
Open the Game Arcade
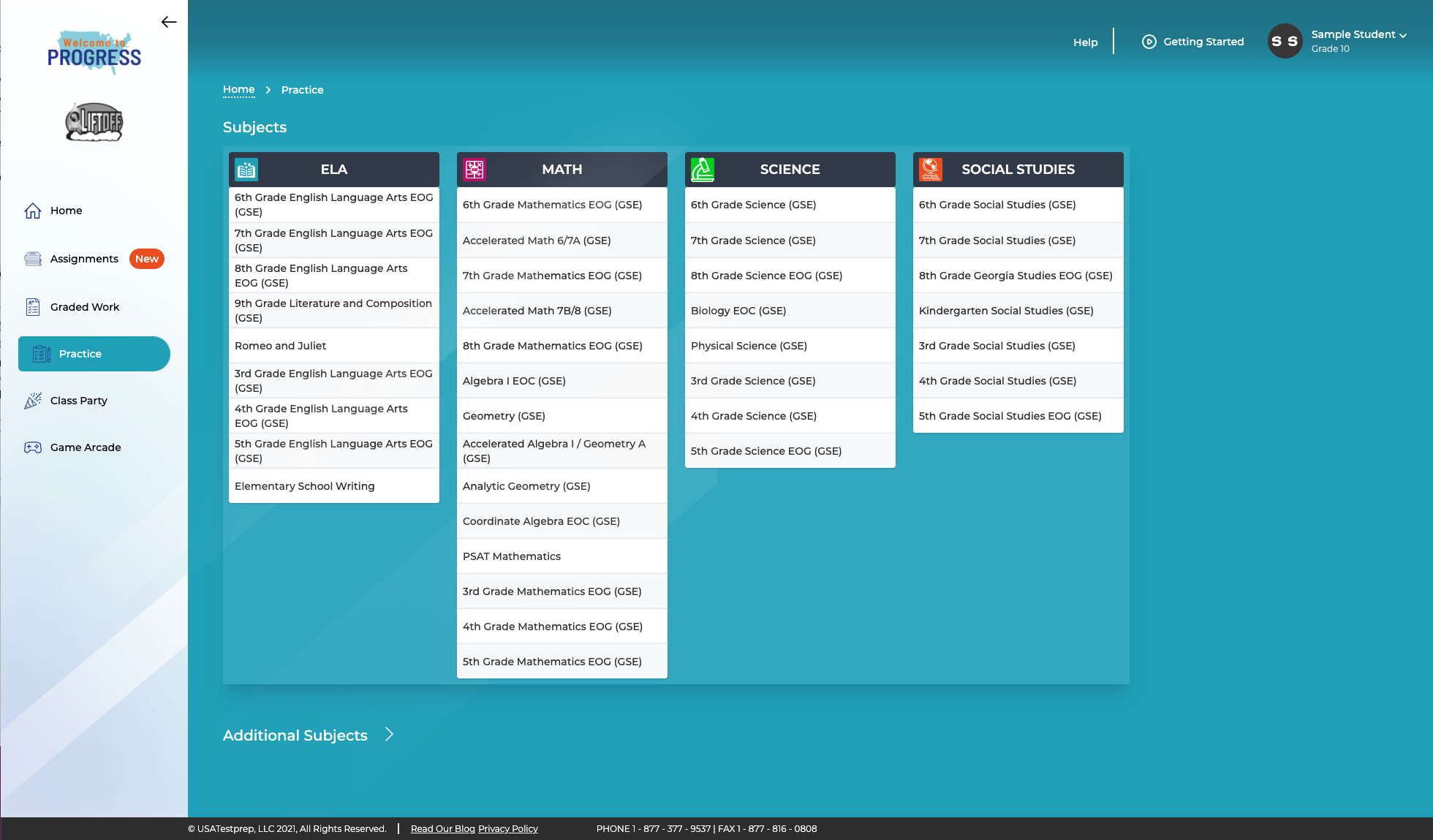pyautogui.click(x=32, y=447)
